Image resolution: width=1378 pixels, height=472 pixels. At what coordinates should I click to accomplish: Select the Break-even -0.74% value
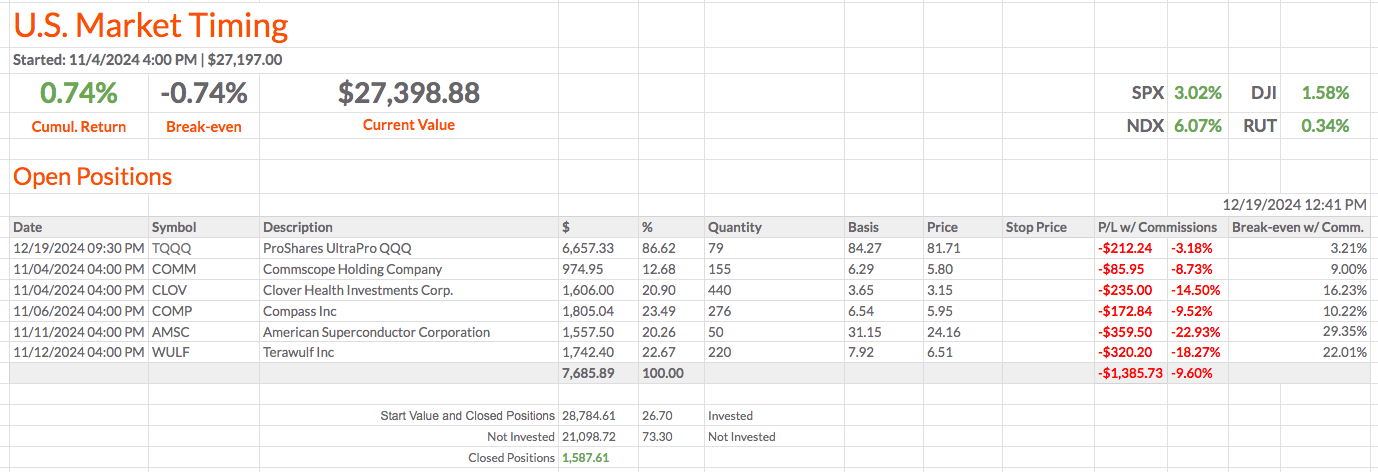(x=204, y=93)
